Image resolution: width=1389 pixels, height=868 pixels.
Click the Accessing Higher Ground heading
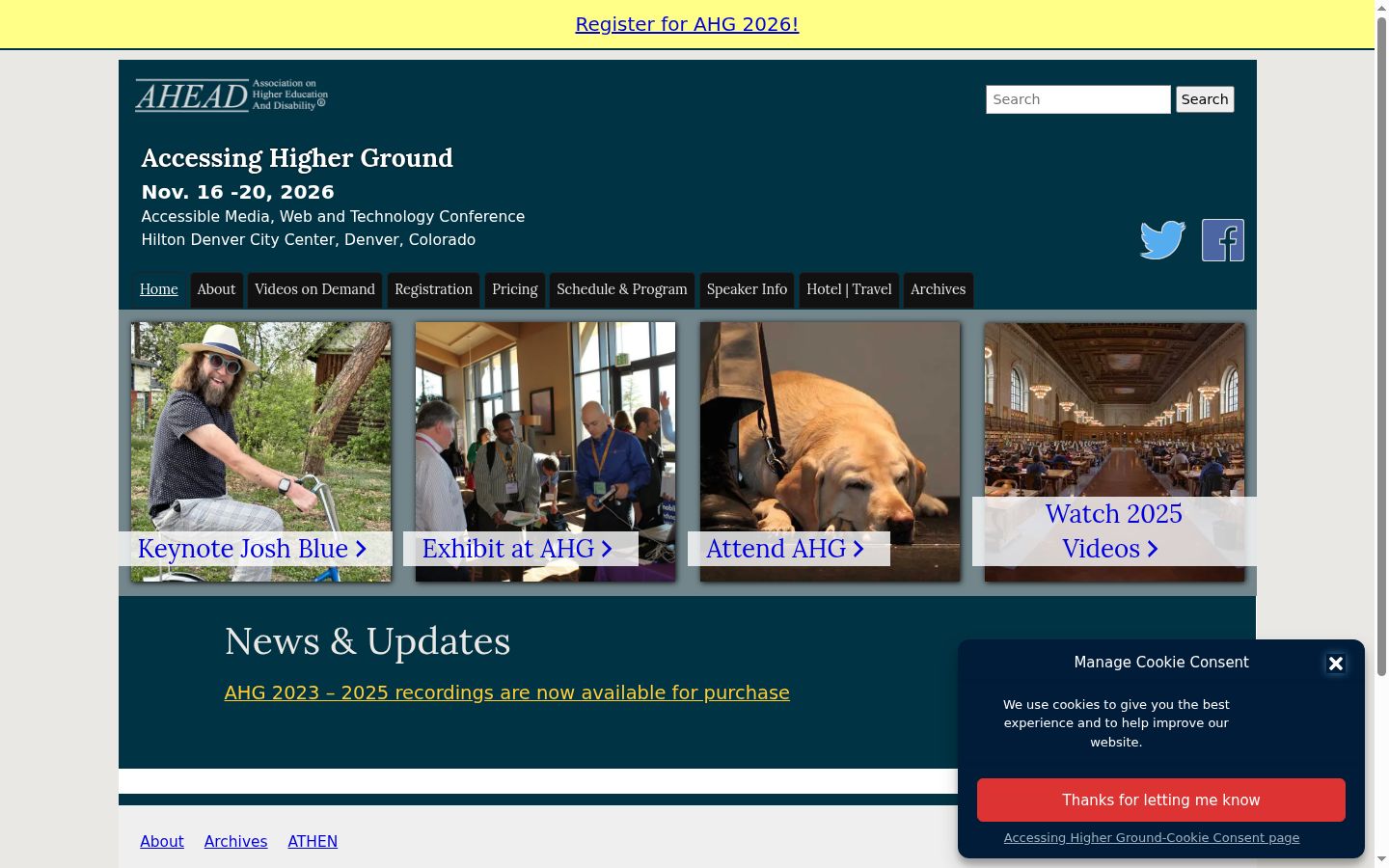(297, 158)
